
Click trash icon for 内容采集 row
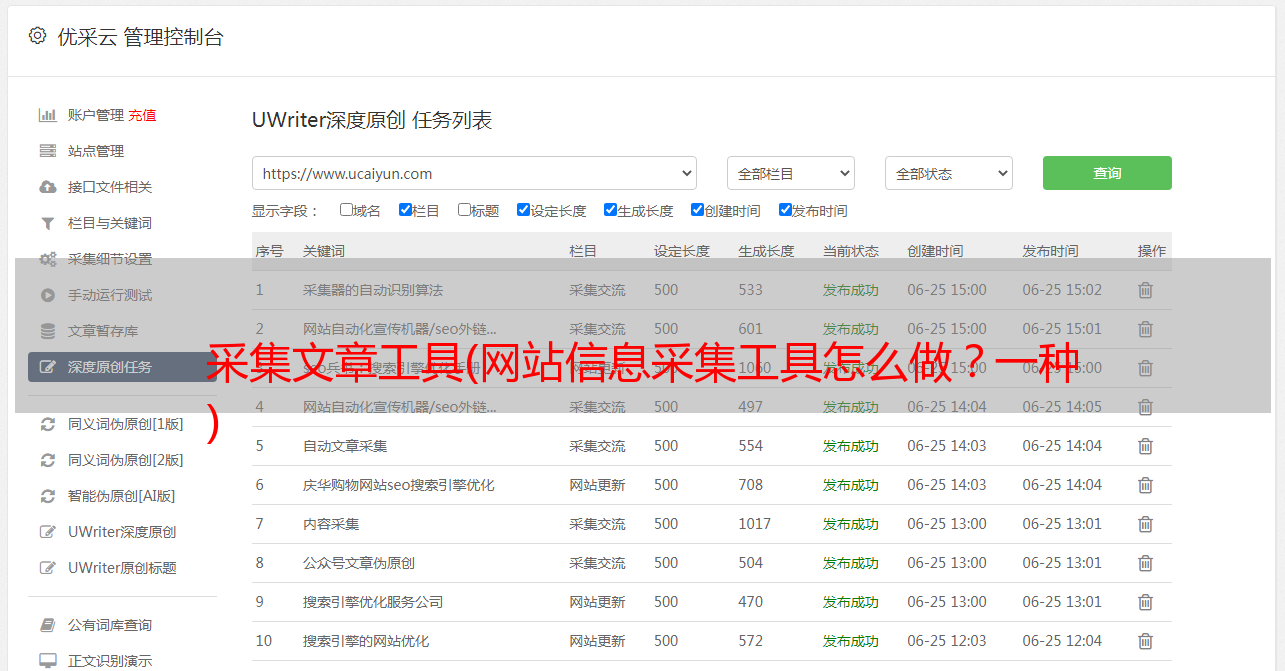1146,524
